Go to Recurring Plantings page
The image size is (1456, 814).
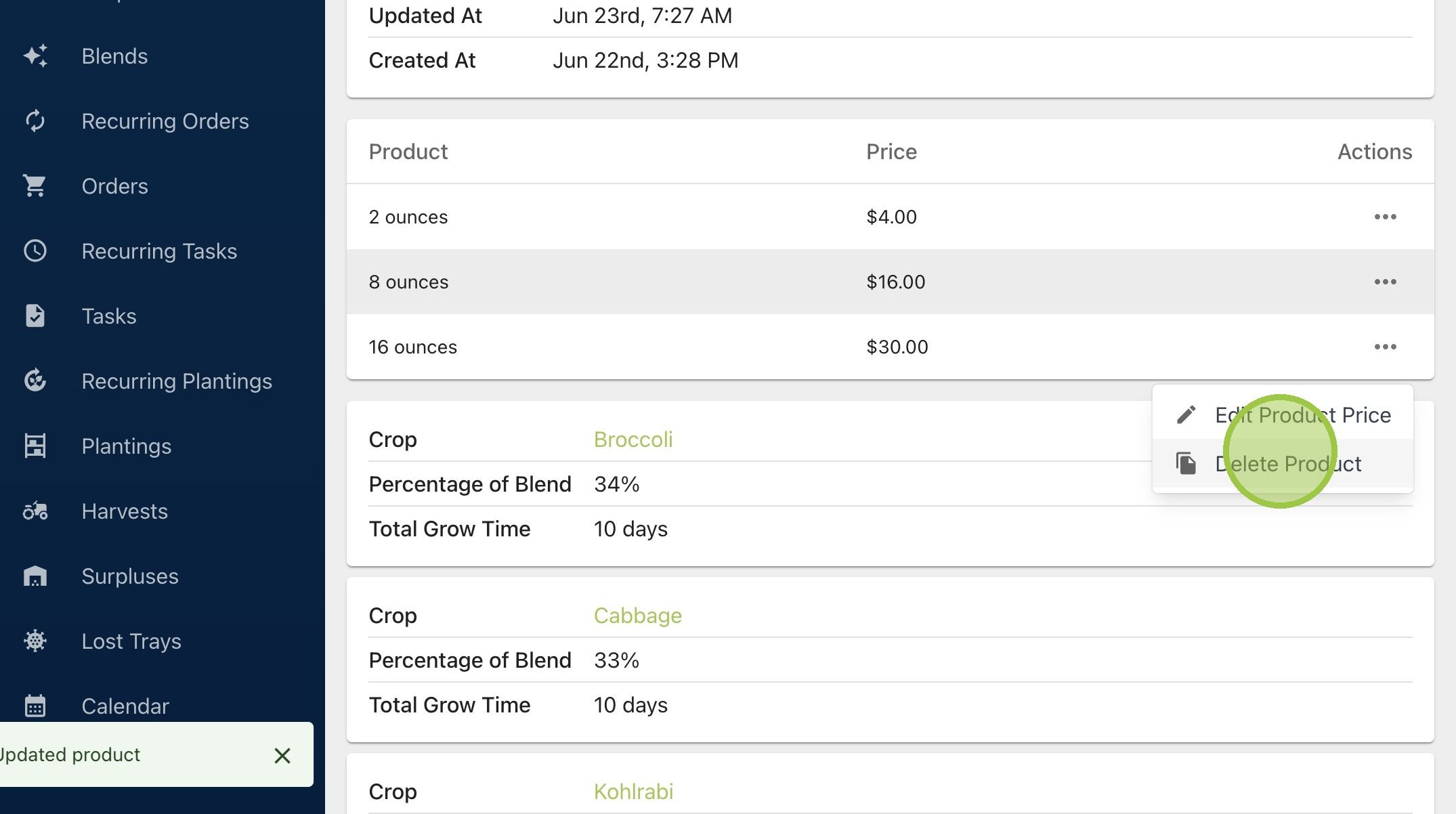177,381
